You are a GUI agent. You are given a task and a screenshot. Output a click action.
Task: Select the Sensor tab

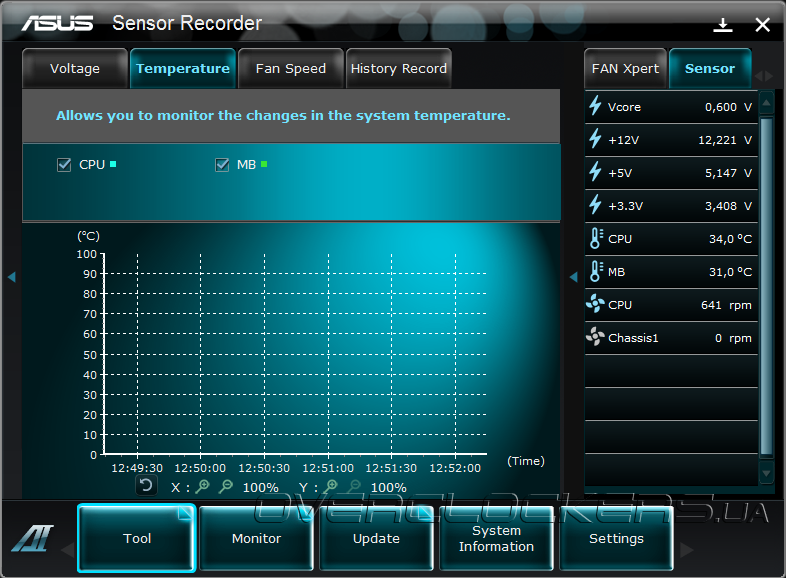[x=710, y=69]
